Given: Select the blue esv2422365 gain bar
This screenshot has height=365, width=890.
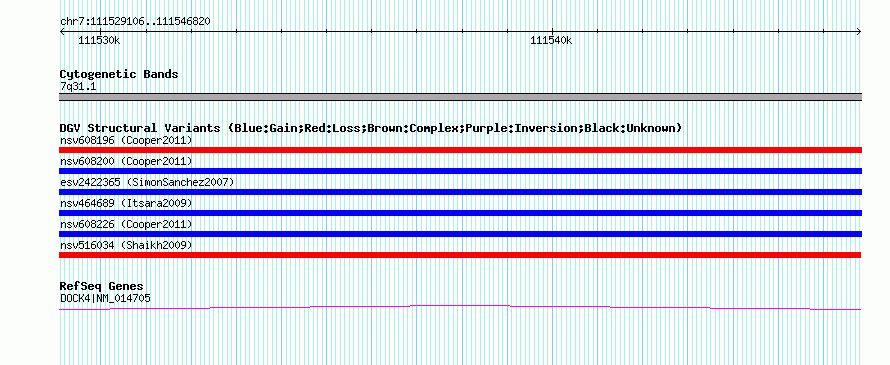Looking at the screenshot, I should click(460, 192).
